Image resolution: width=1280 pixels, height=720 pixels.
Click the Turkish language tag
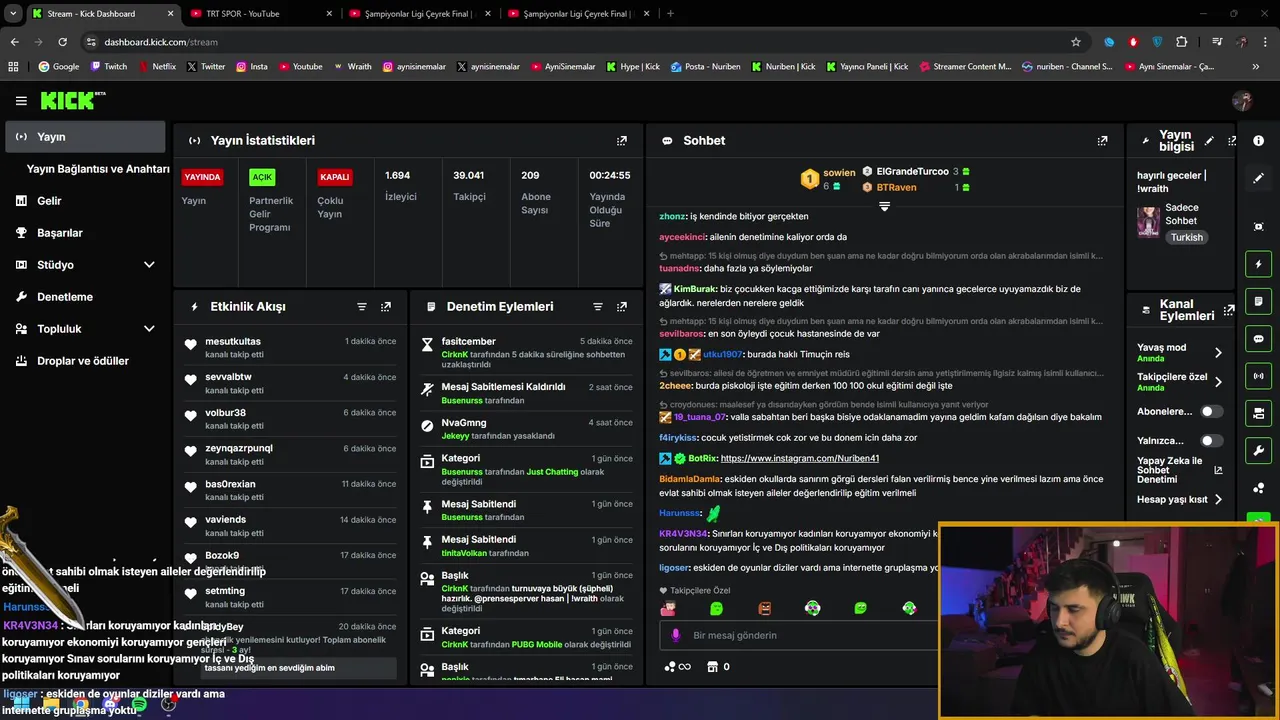click(x=1187, y=238)
